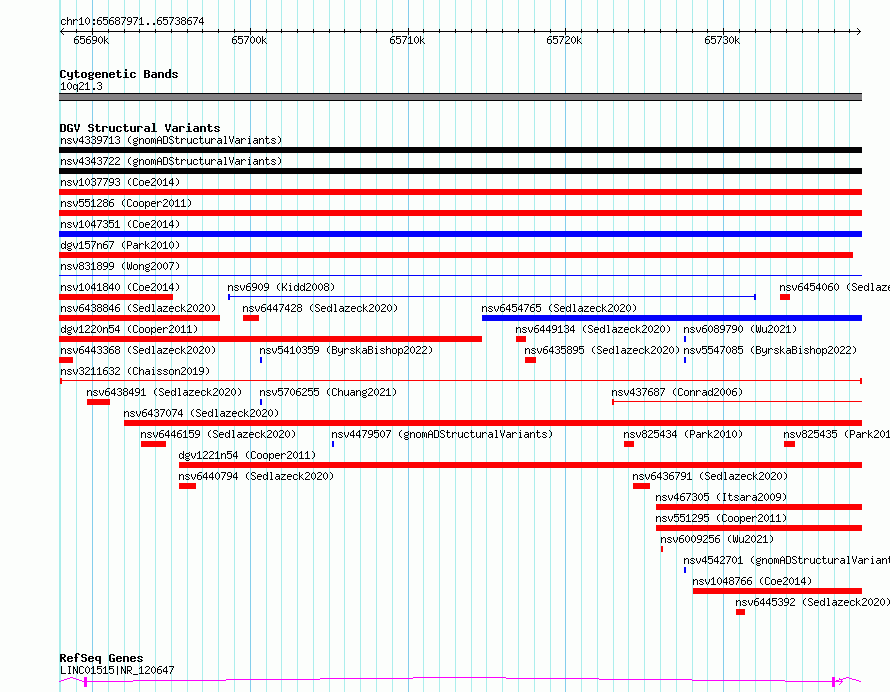Click the 65690k ruler tick label
Viewport: 890px width, 692px height.
[91, 40]
